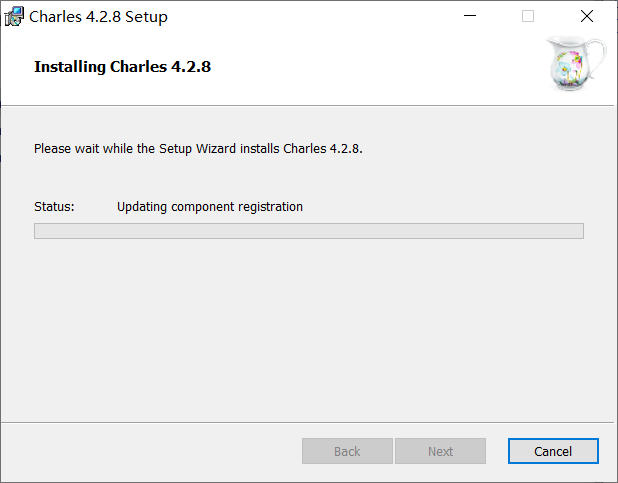Click the disabled Next button
Image resolution: width=618 pixels, height=483 pixels.
coord(440,451)
